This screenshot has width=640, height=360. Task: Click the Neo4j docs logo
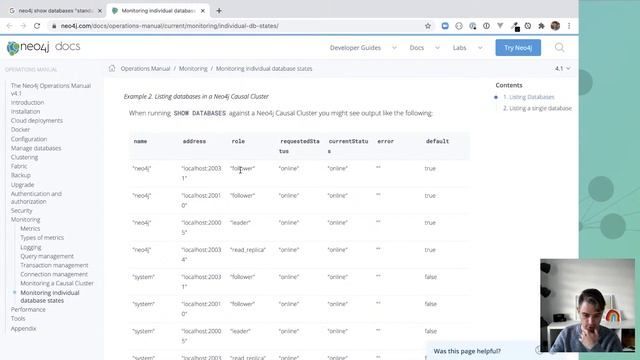point(43,47)
